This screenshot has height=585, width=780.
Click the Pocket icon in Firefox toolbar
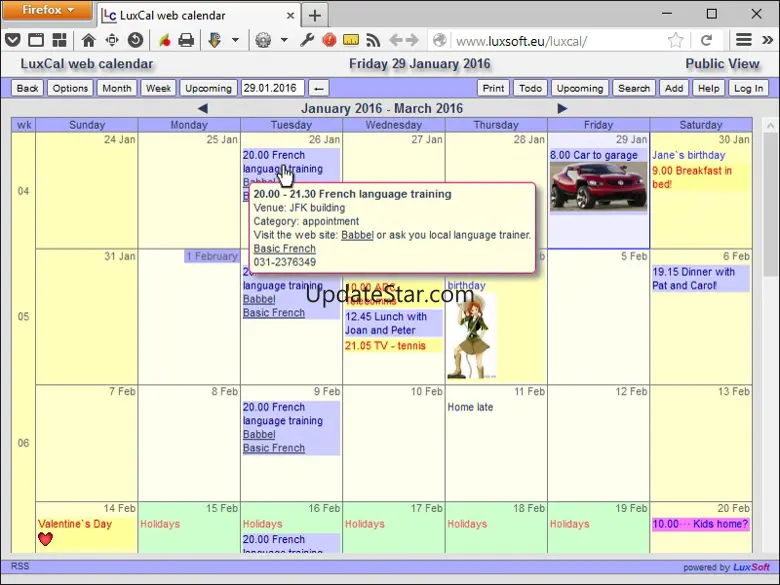coord(12,40)
